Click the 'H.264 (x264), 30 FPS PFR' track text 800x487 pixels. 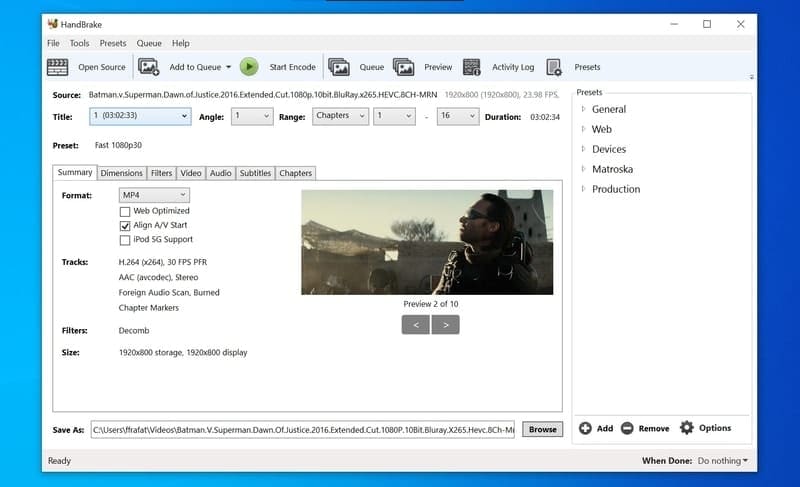(x=163, y=262)
